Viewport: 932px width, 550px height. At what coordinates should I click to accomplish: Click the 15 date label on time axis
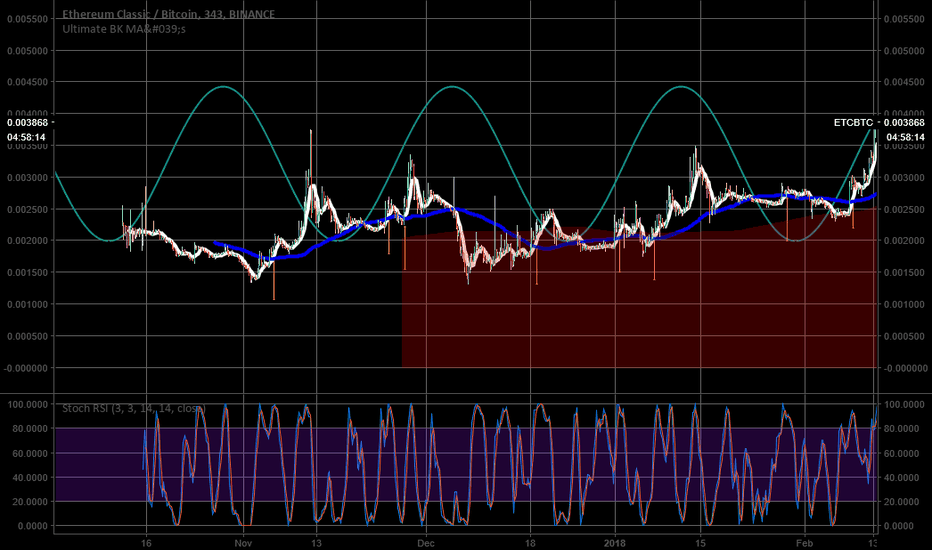(700, 543)
